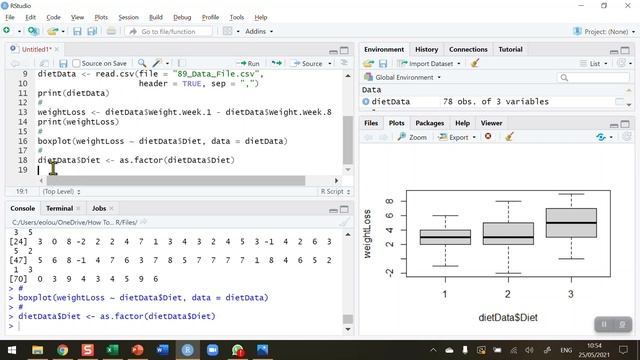The image size is (640, 360).
Task: Click console scrollbar down arrow
Action: (x=348, y=329)
